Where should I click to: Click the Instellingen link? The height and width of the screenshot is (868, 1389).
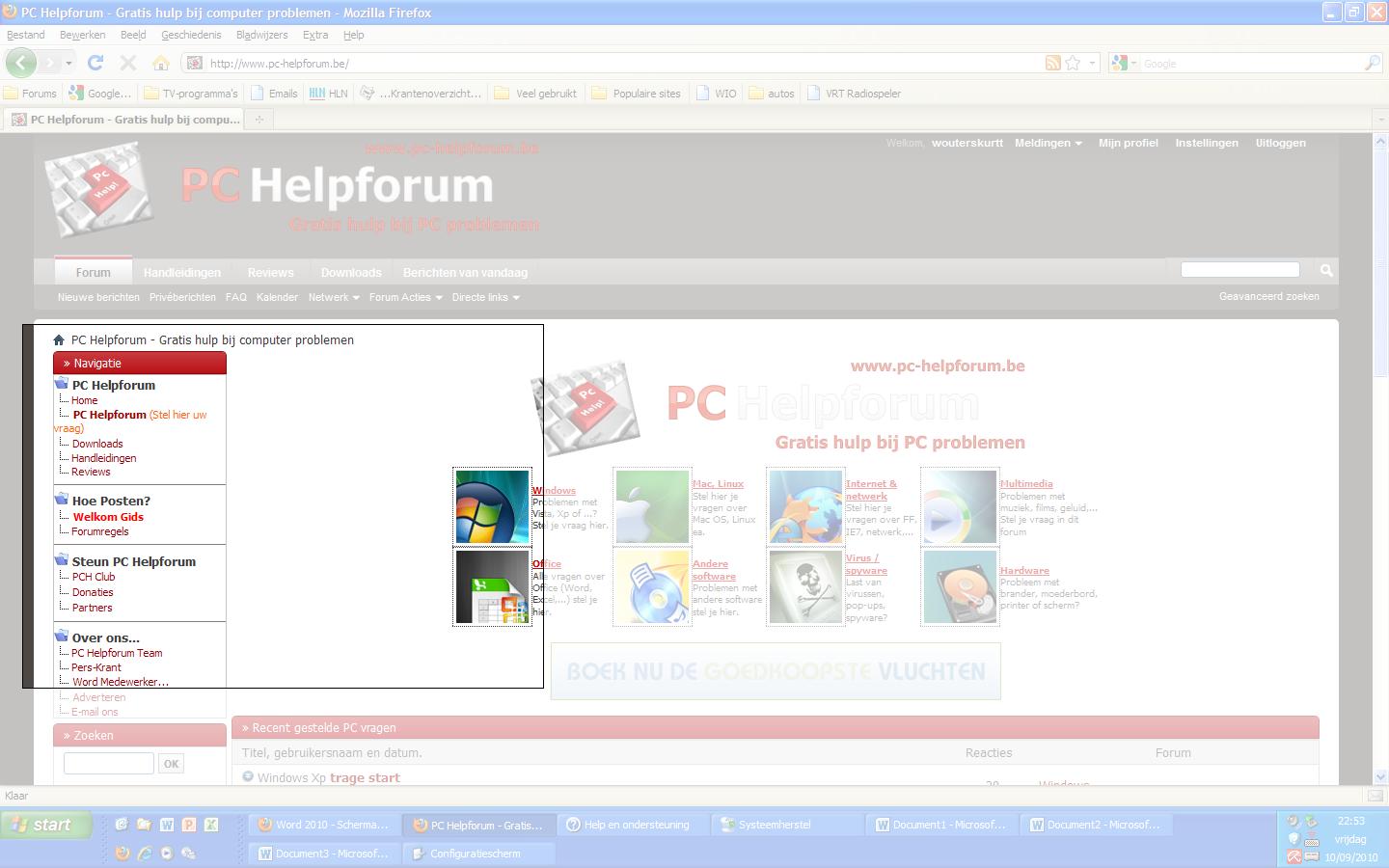tap(1206, 143)
